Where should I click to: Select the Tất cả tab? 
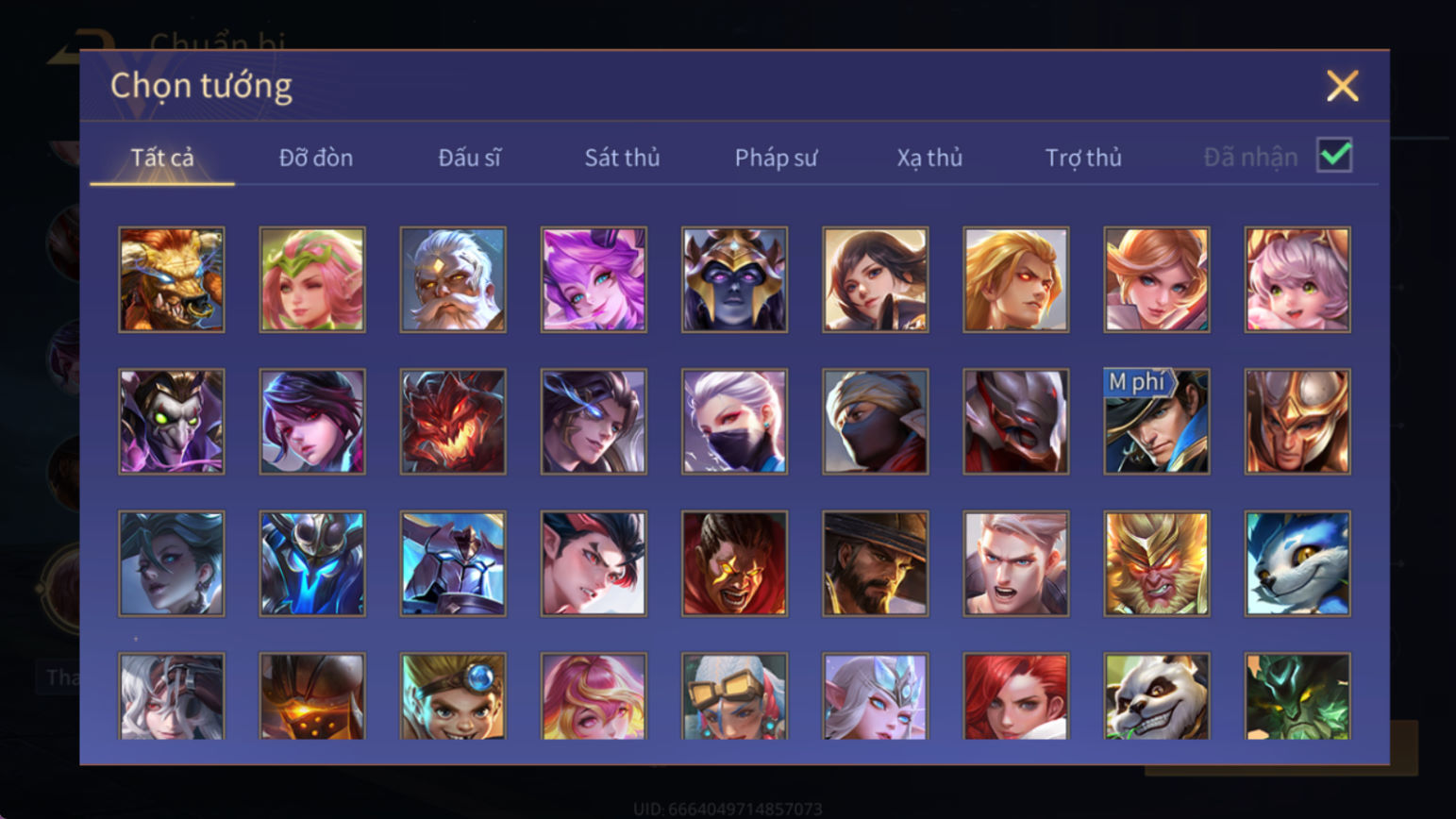point(162,158)
